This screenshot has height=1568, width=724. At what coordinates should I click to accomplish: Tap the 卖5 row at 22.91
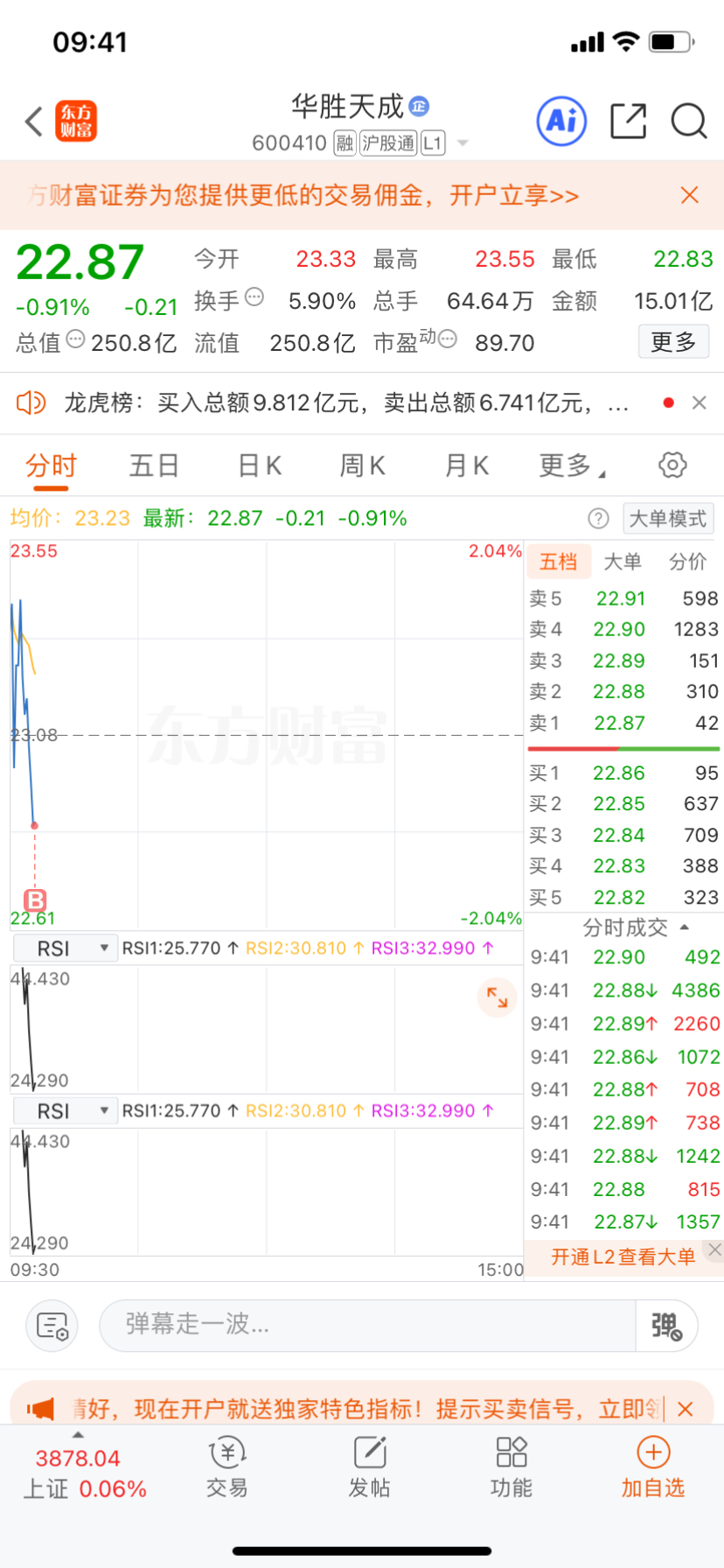click(623, 598)
